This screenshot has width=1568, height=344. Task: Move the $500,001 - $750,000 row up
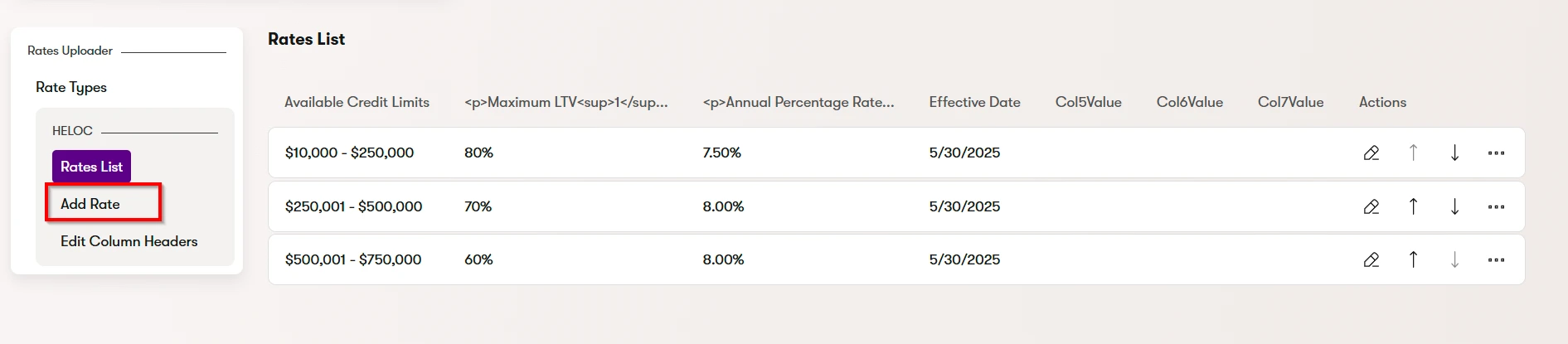tap(1413, 259)
